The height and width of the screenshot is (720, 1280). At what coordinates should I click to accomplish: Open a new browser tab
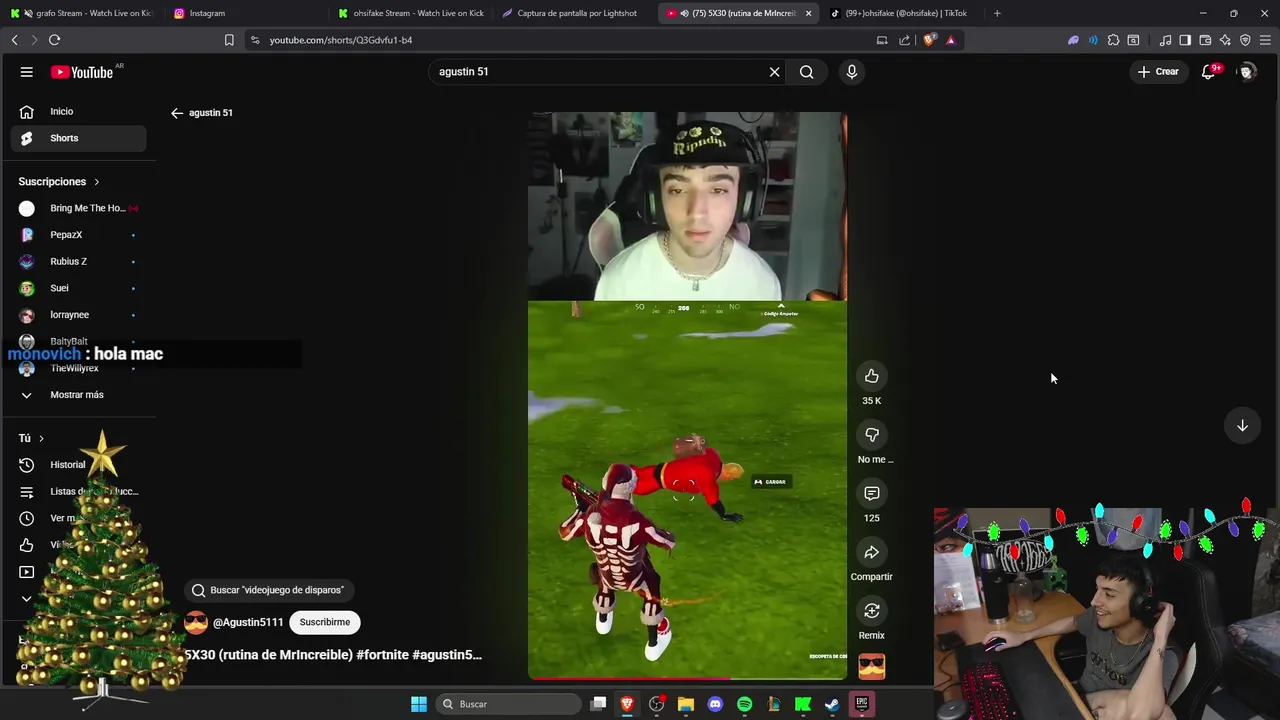[997, 13]
